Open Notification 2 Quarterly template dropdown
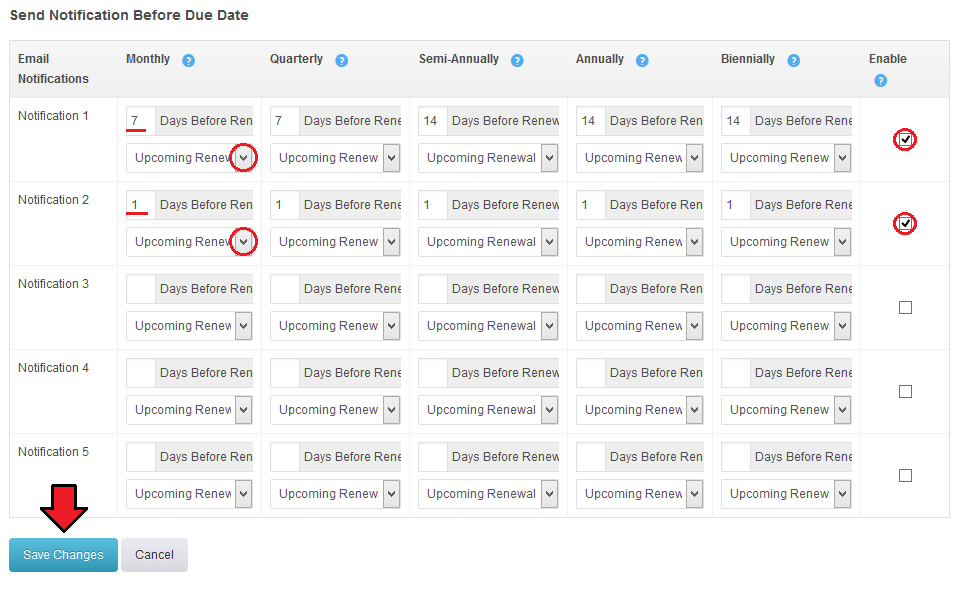Image resolution: width=958 pixels, height=596 pixels. pyautogui.click(x=335, y=242)
